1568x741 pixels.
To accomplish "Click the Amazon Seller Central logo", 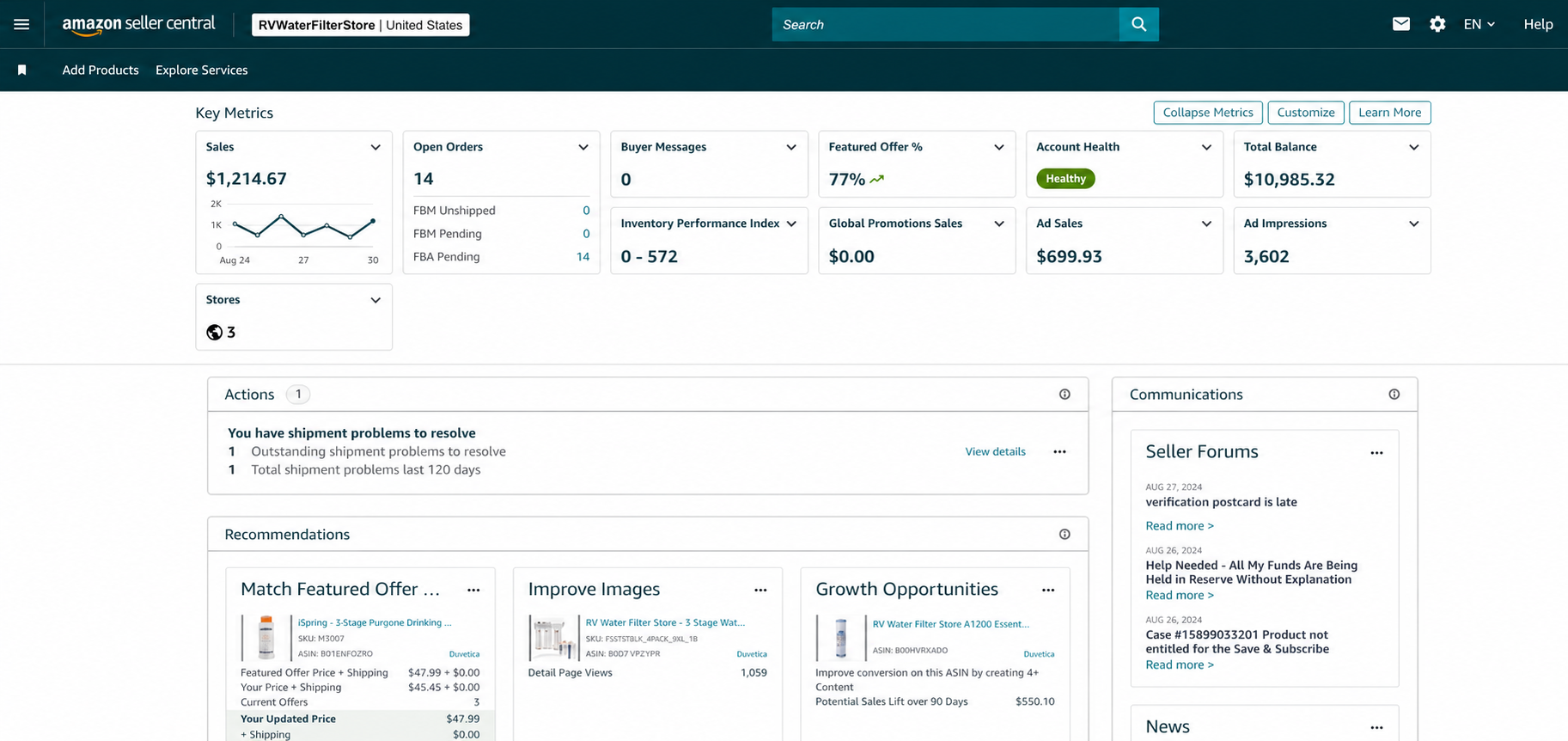I will point(138,25).
